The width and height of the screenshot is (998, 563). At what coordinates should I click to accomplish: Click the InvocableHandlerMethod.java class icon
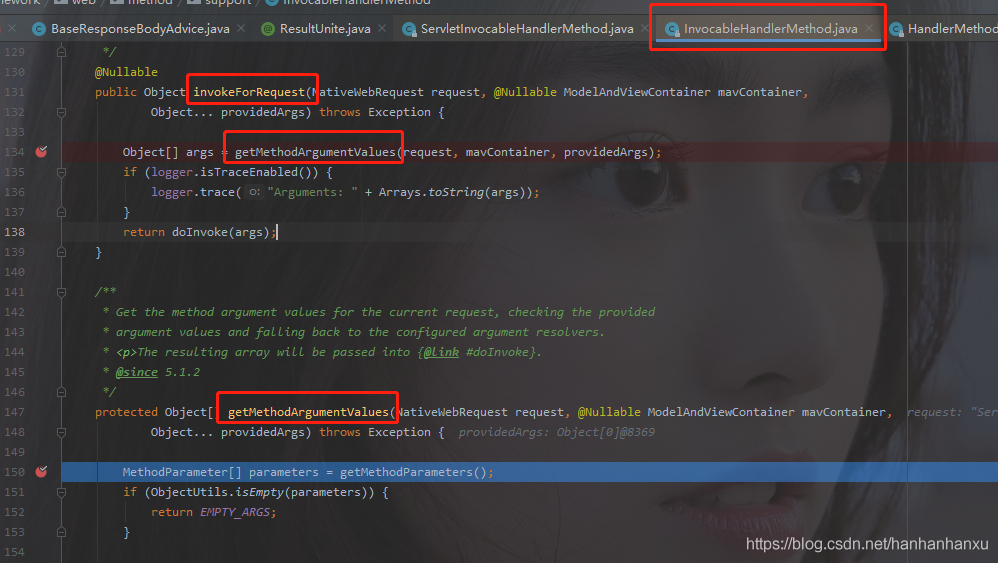672,29
